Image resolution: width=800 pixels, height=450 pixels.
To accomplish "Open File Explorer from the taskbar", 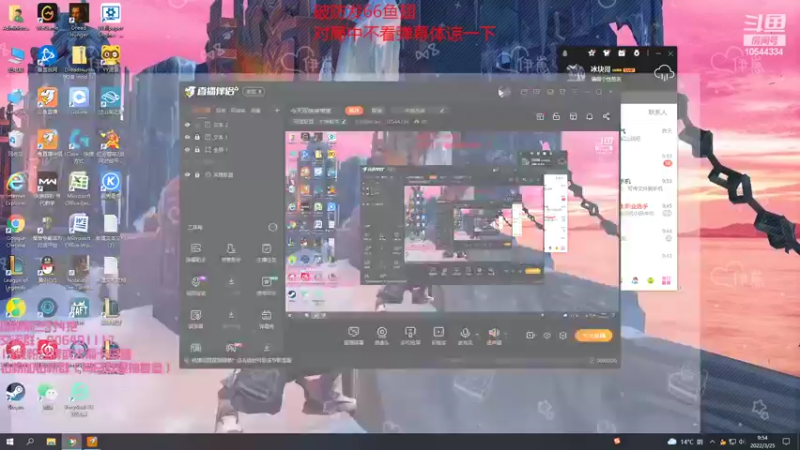I will (51, 442).
